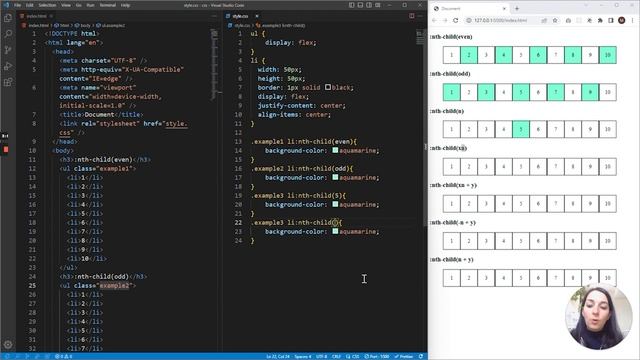The width and height of the screenshot is (640, 360).
Task: Click the black color swatch on line 7
Action: click(x=328, y=87)
